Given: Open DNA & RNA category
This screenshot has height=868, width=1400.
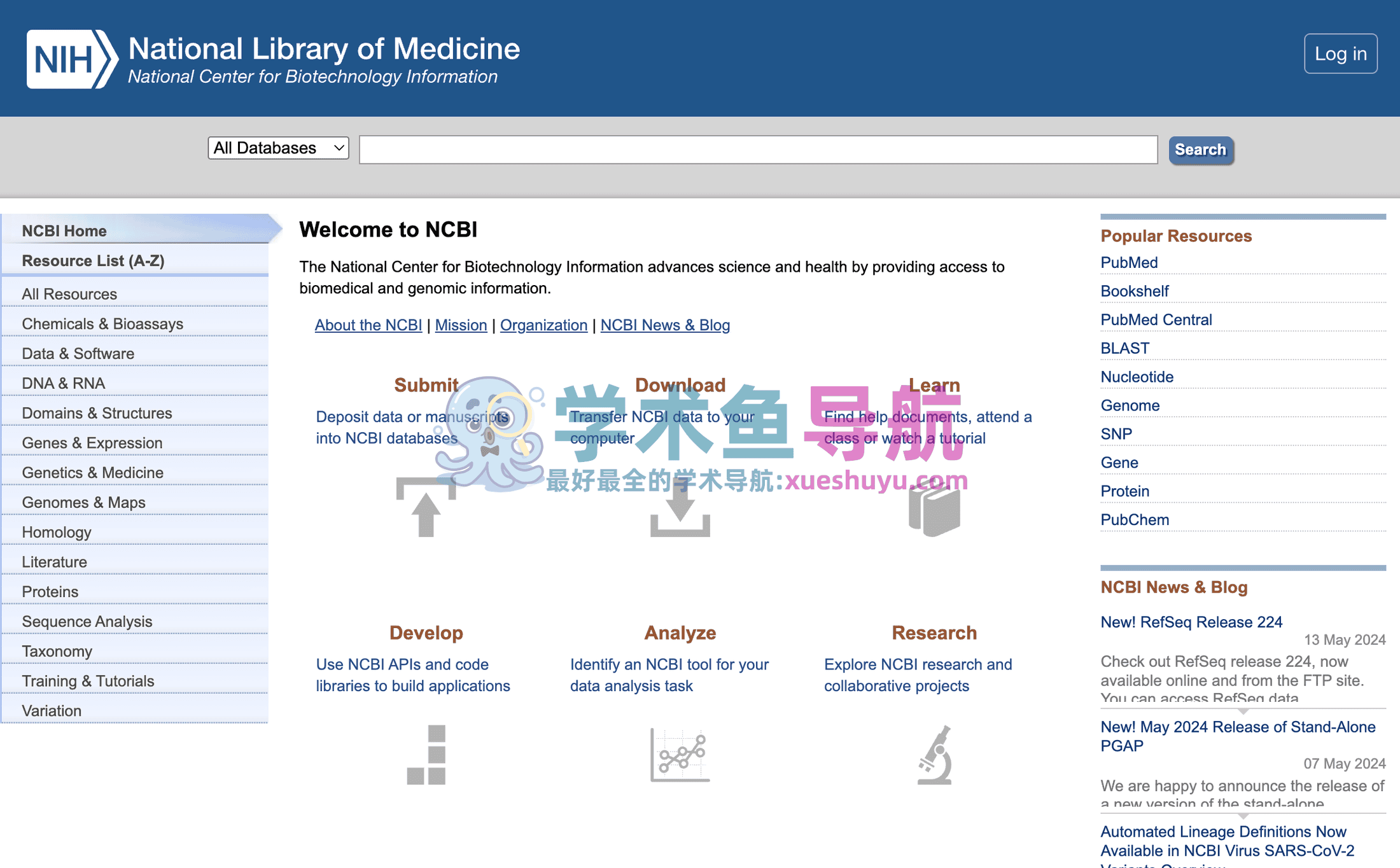Looking at the screenshot, I should point(135,383).
